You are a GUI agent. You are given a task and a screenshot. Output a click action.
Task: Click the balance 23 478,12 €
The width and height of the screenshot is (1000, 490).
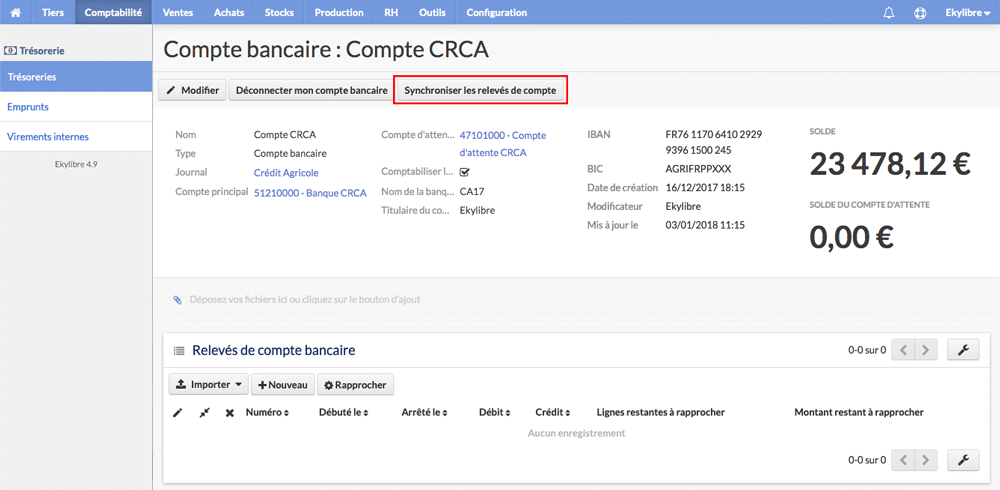coord(890,165)
